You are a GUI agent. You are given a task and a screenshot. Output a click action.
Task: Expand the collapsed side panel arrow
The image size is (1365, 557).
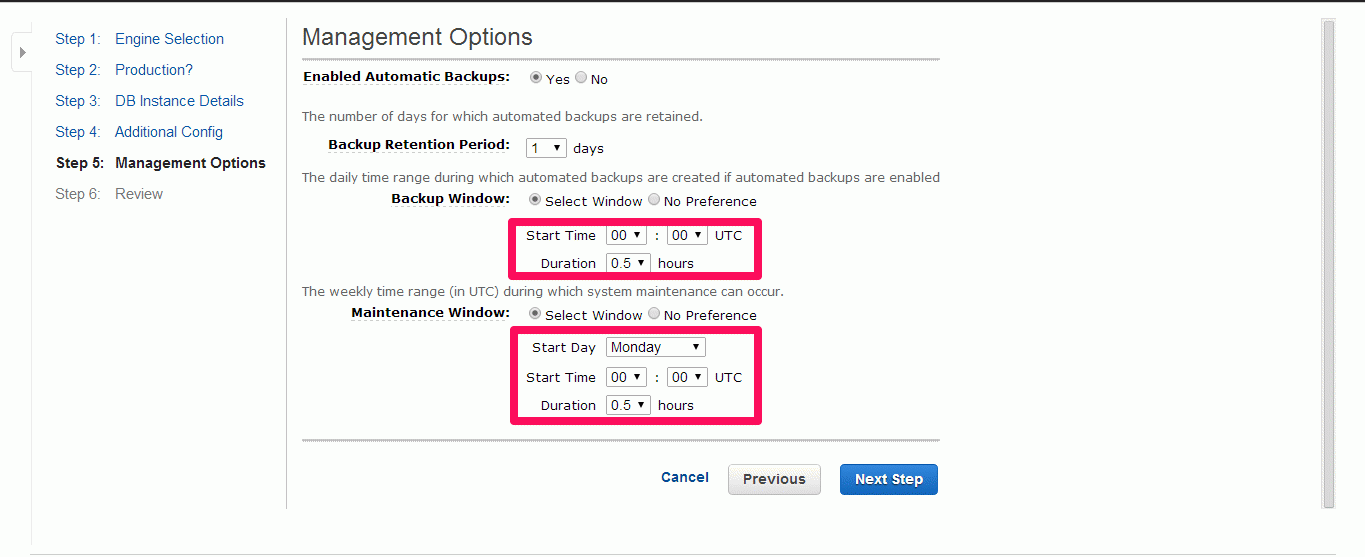(x=22, y=52)
